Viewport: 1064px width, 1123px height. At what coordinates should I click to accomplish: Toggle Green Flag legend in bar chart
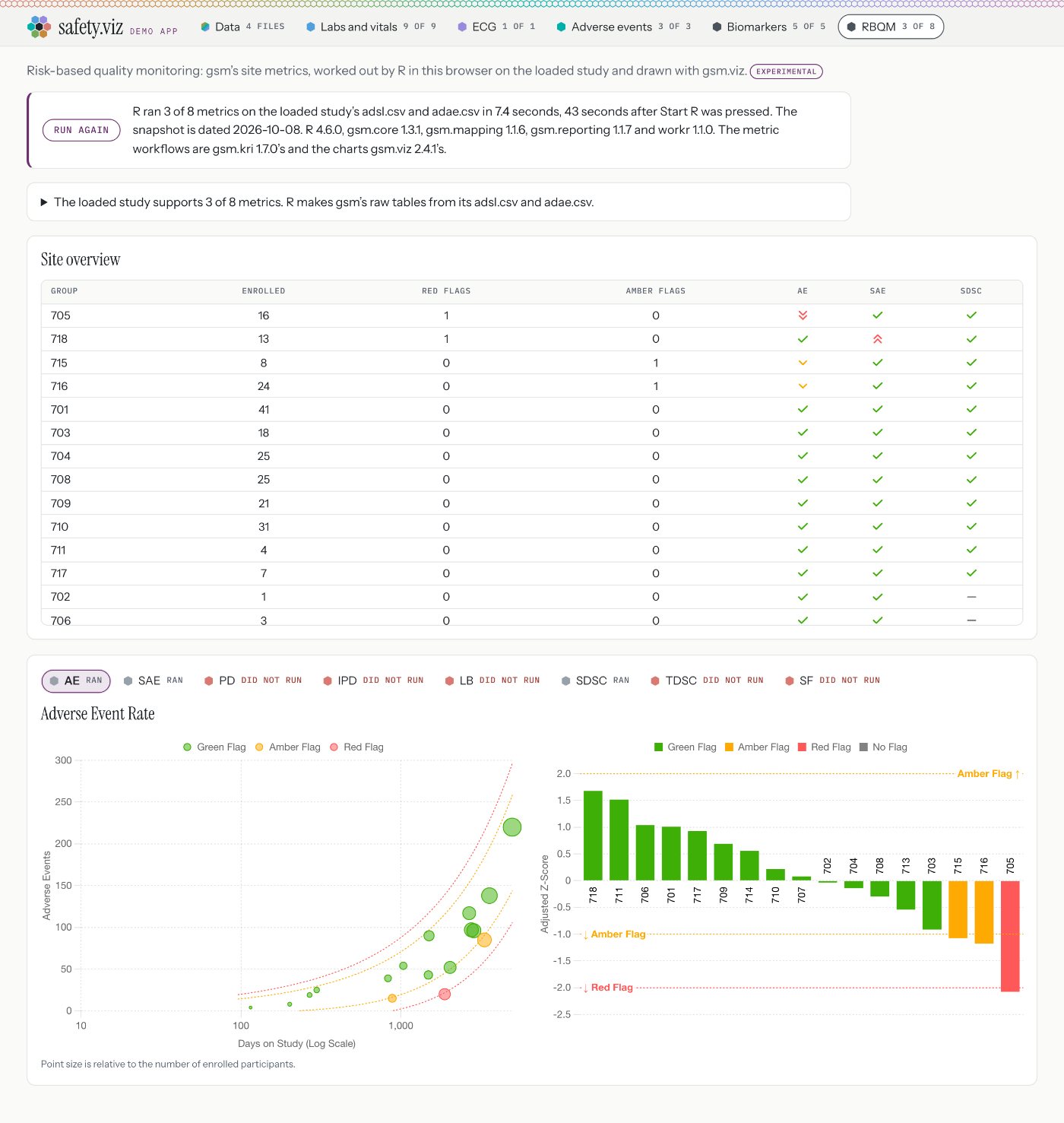[685, 747]
